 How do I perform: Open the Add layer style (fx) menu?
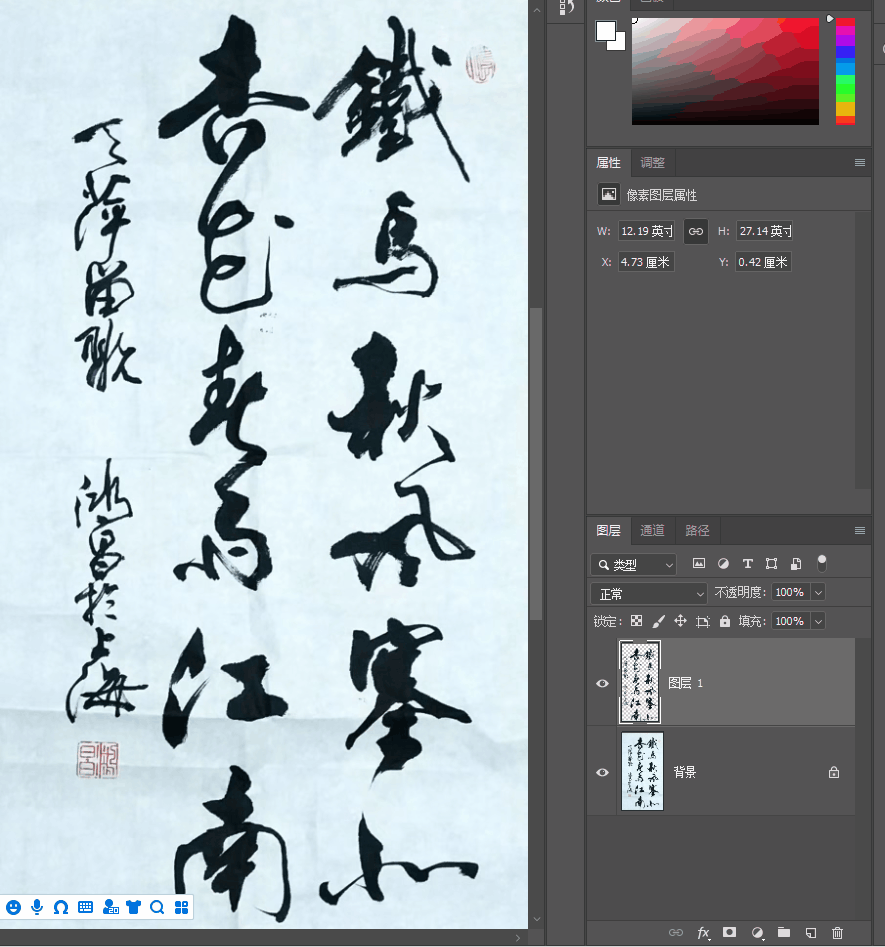click(x=703, y=932)
